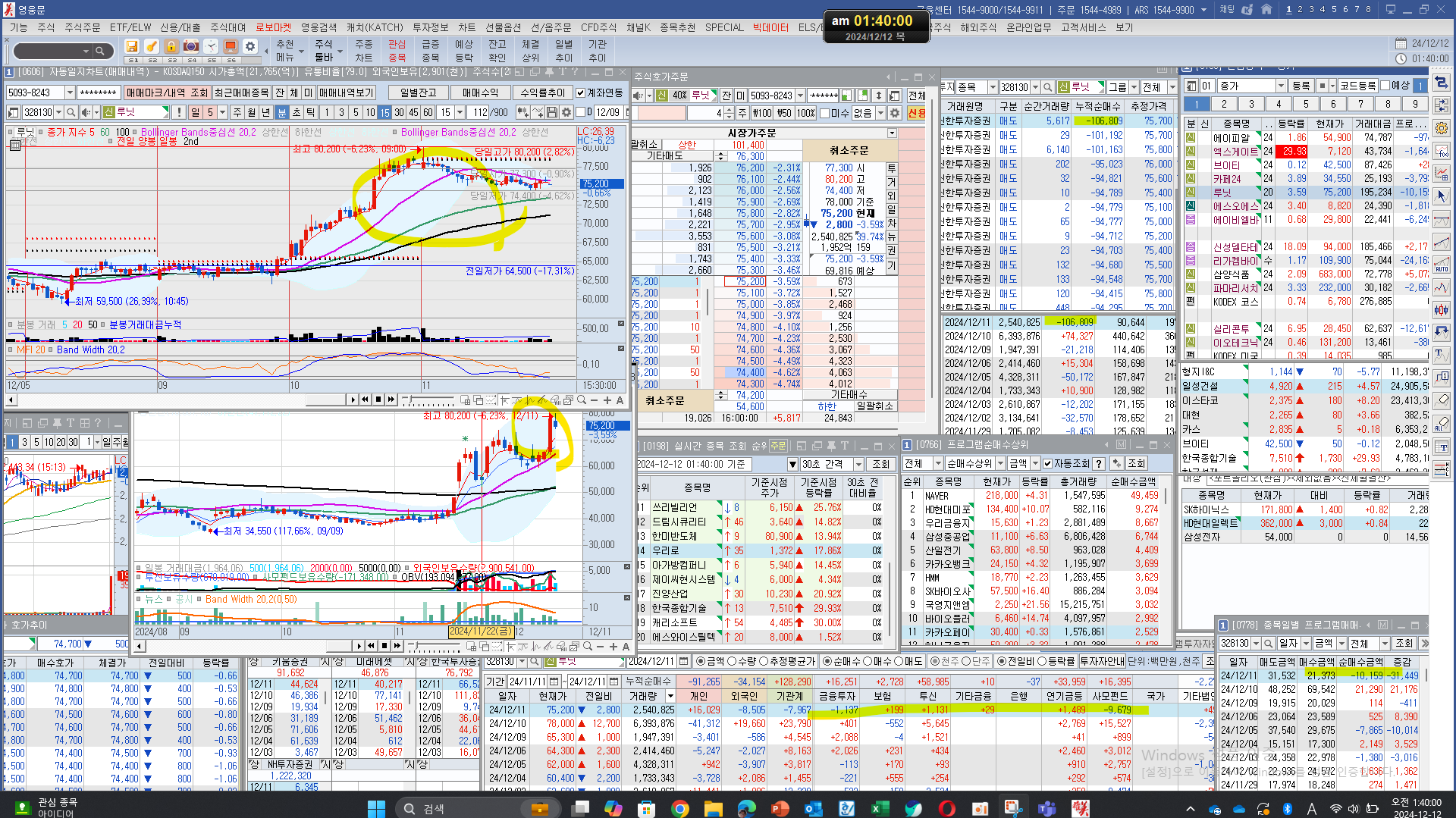Click the 조회 button in the 0198 window
The height and width of the screenshot is (818, 1456).
(x=880, y=464)
